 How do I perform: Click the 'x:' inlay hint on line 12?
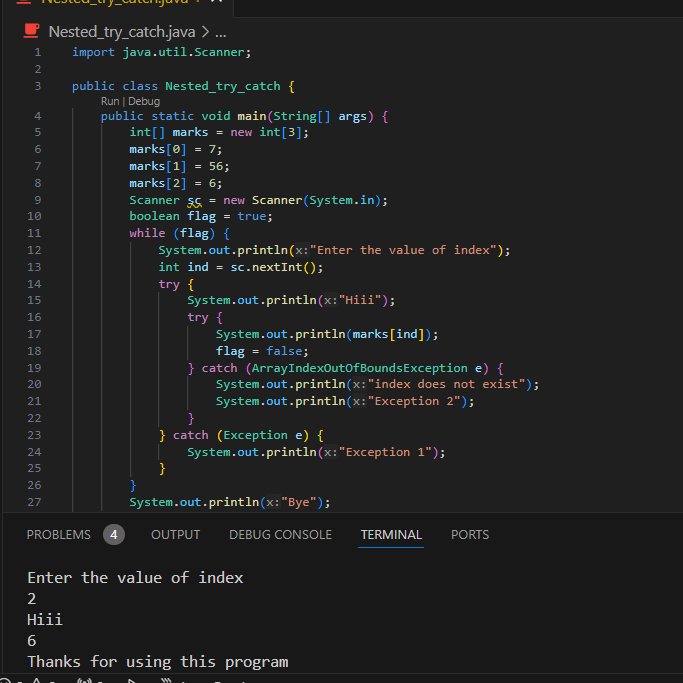(x=302, y=250)
